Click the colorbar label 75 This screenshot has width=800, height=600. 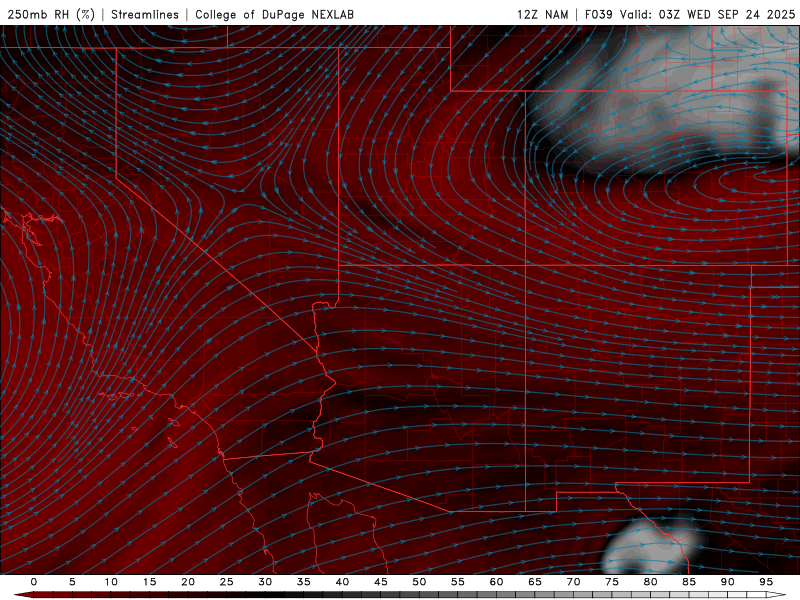(x=612, y=582)
